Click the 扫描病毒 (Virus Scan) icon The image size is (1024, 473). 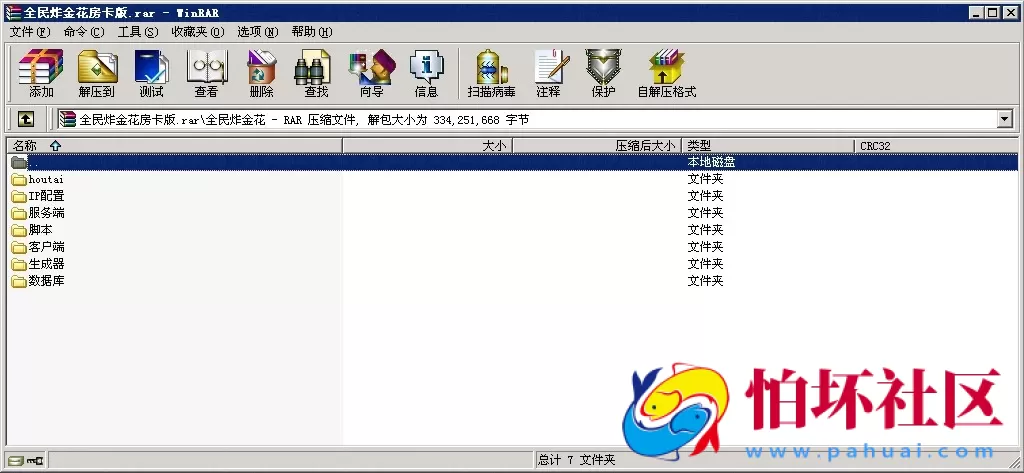492,73
